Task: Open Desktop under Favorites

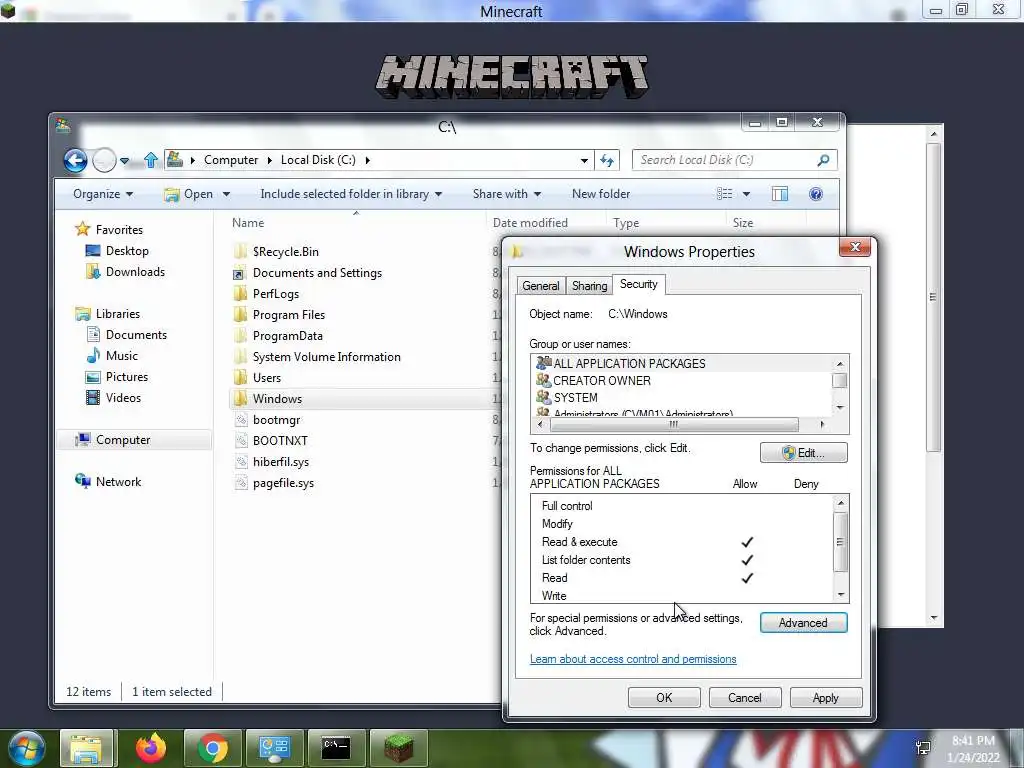Action: click(x=127, y=251)
